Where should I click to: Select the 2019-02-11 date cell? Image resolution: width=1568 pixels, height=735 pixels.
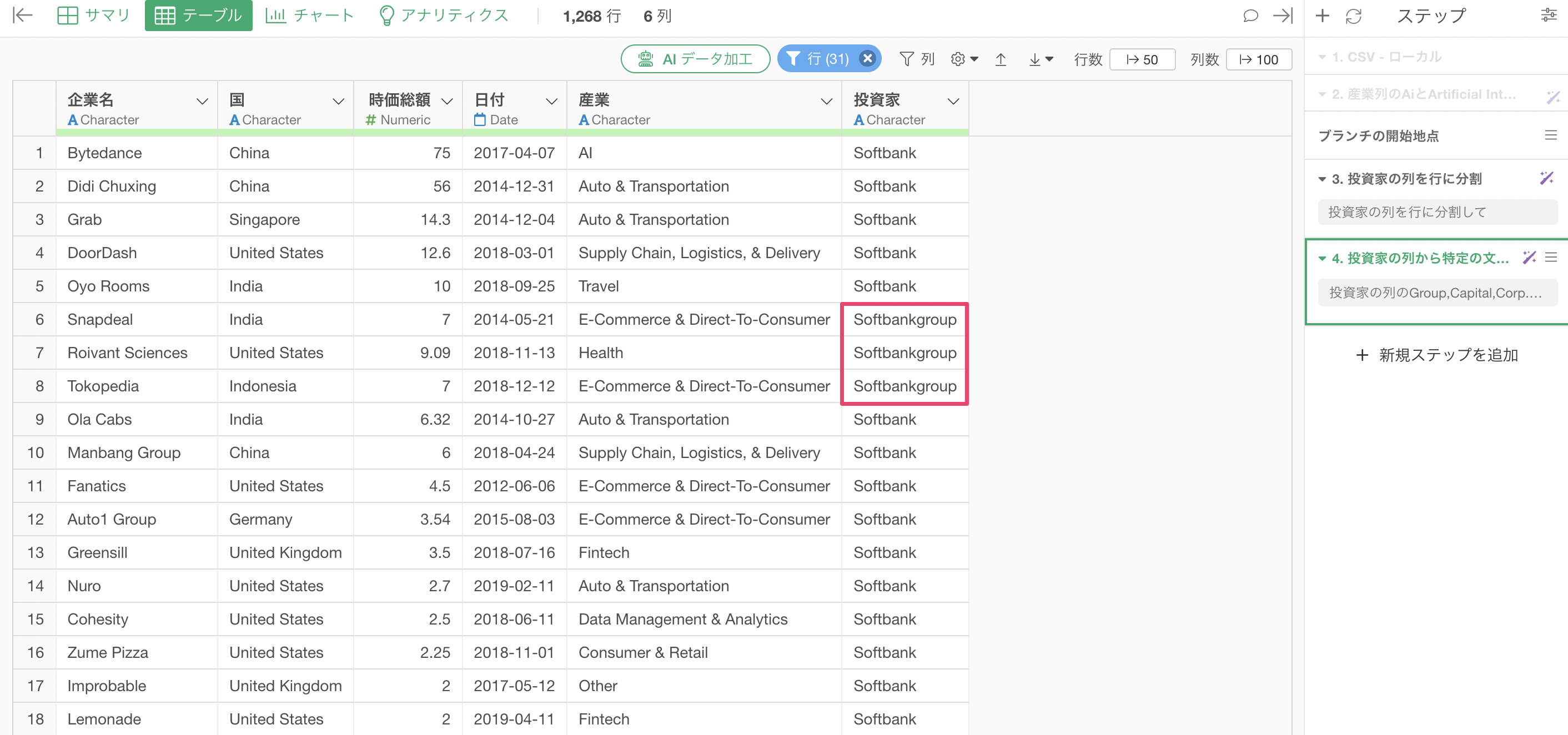[x=514, y=586]
